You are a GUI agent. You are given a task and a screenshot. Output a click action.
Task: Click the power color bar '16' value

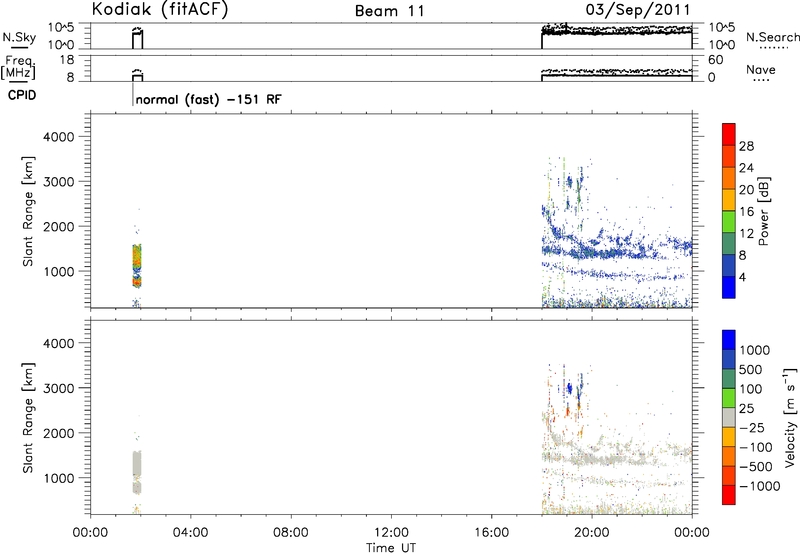click(746, 212)
